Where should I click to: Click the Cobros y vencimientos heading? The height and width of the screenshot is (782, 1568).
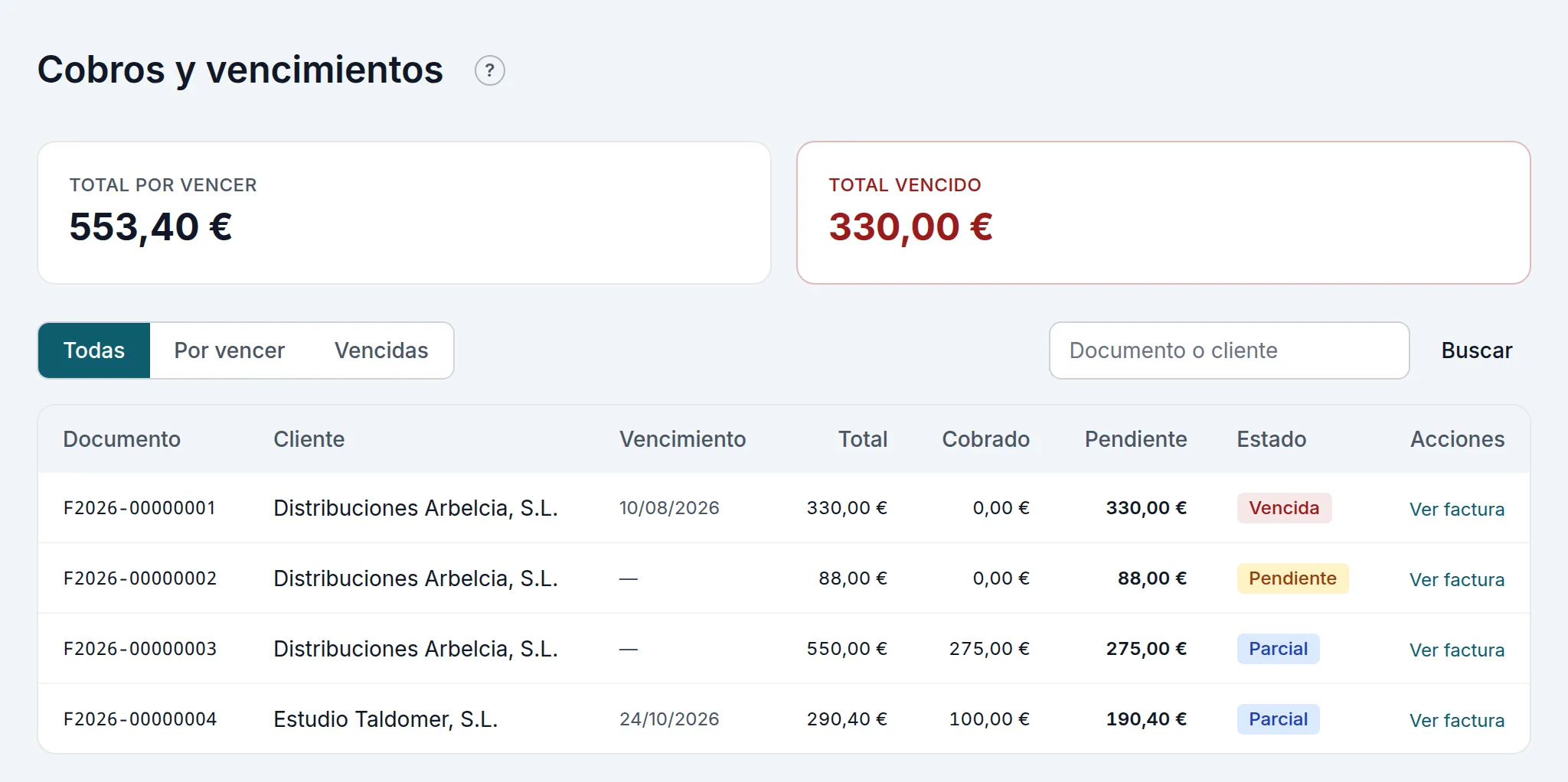(x=240, y=70)
